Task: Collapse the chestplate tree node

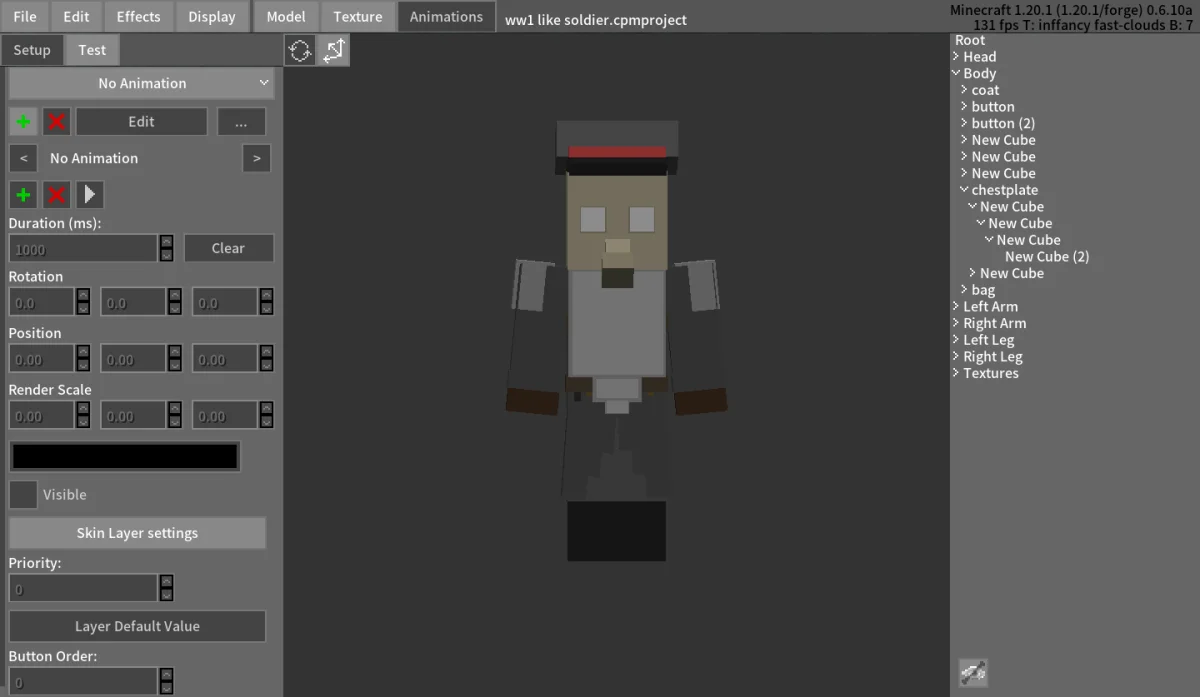Action: point(964,190)
